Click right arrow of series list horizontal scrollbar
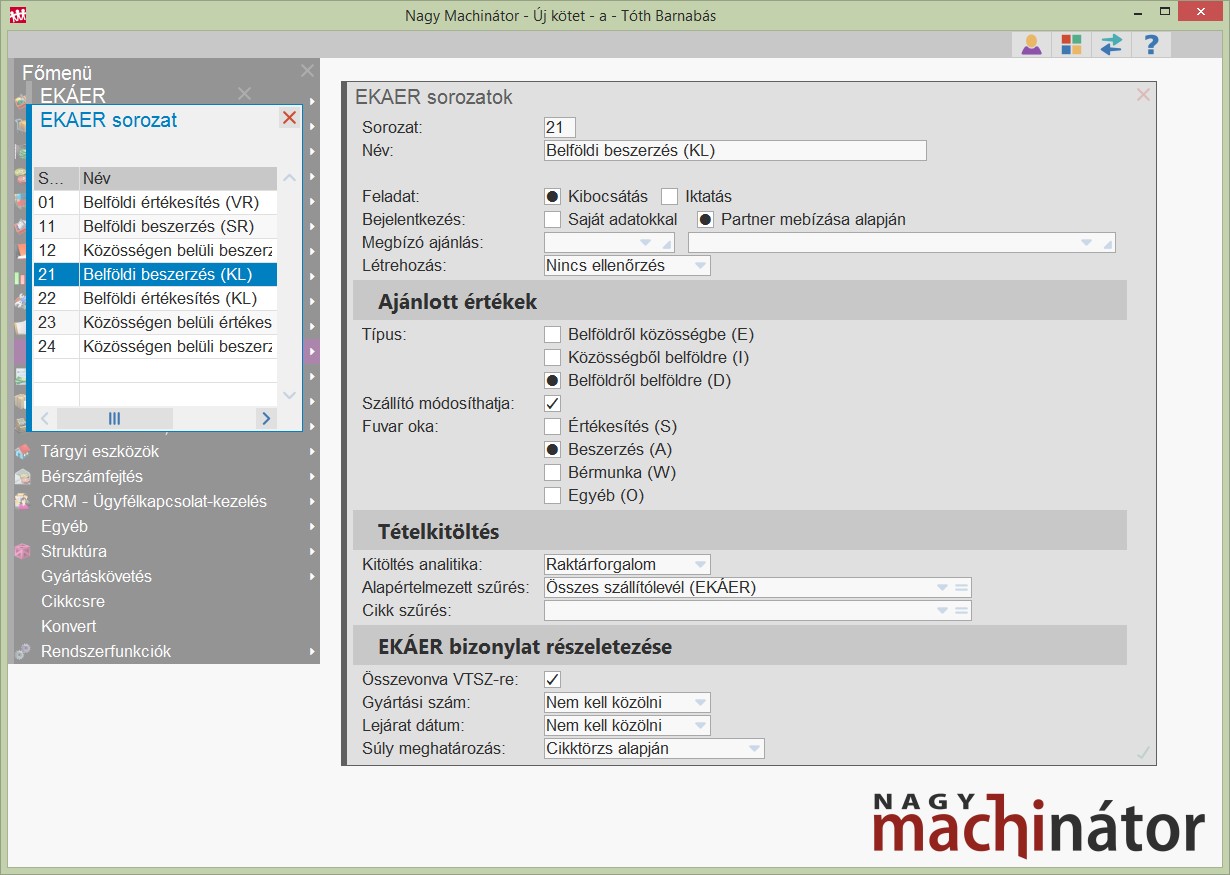The image size is (1230, 875). tap(266, 418)
